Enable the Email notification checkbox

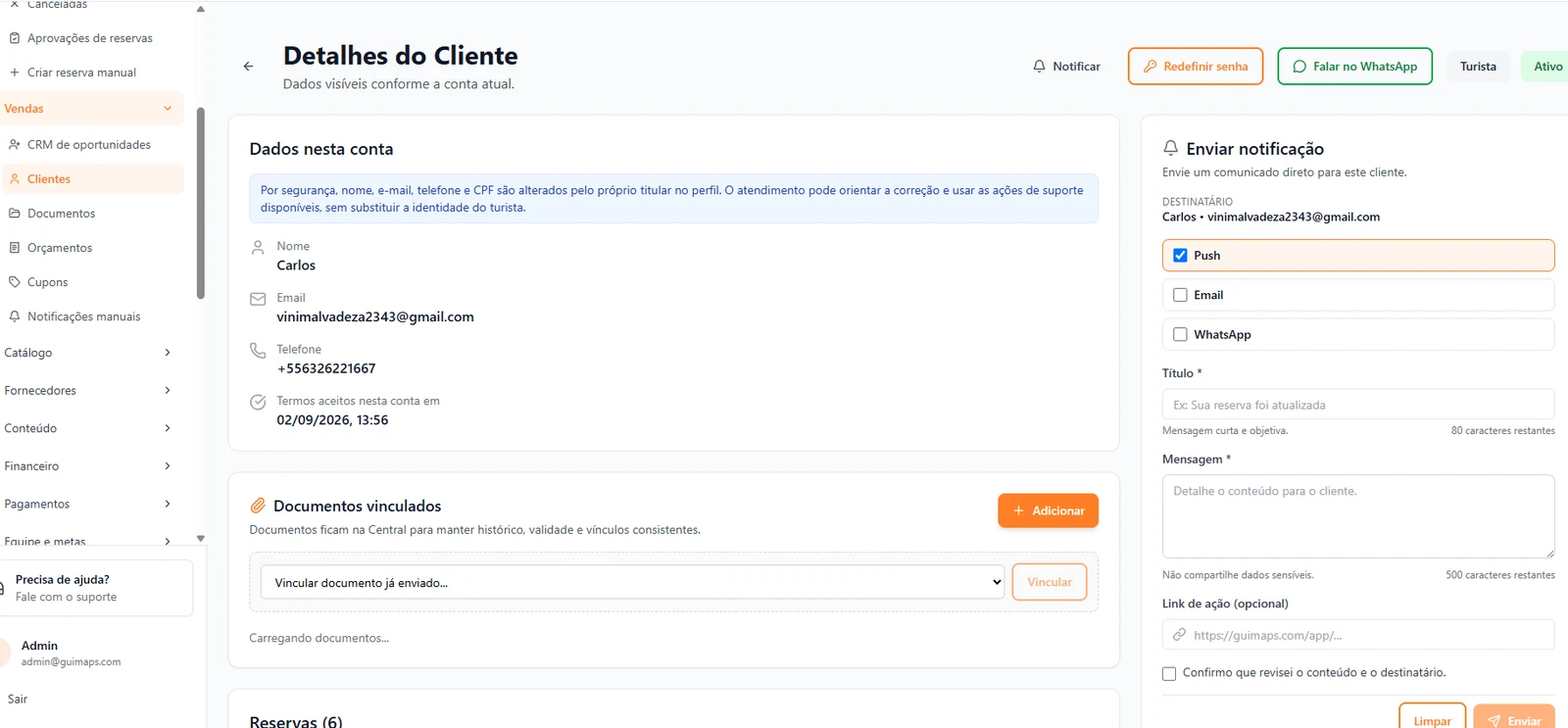point(1180,295)
